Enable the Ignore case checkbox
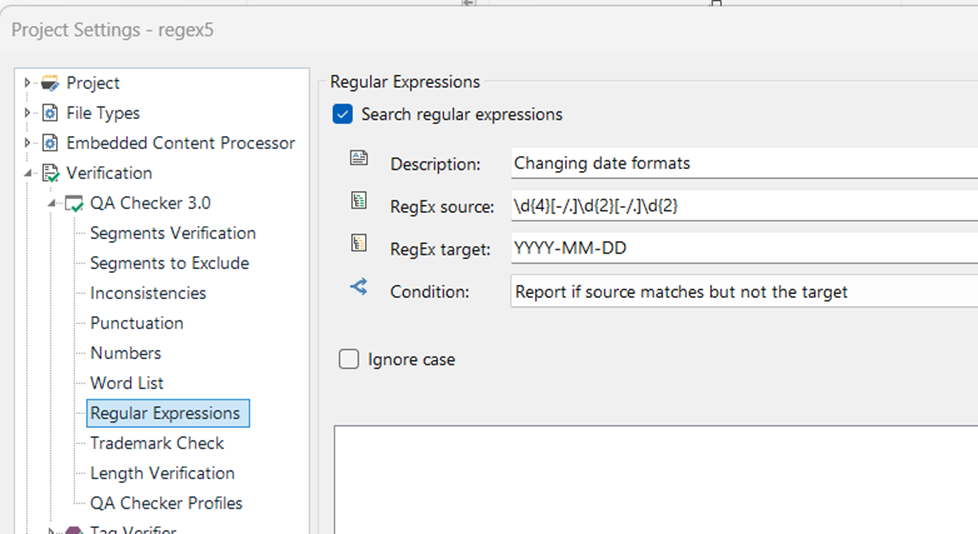The height and width of the screenshot is (534, 978). 349,360
